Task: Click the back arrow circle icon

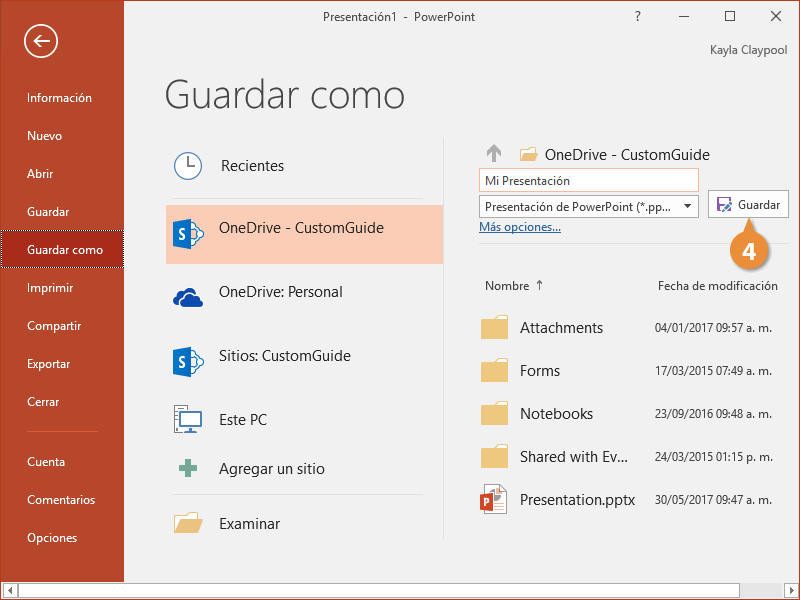Action: [x=41, y=41]
